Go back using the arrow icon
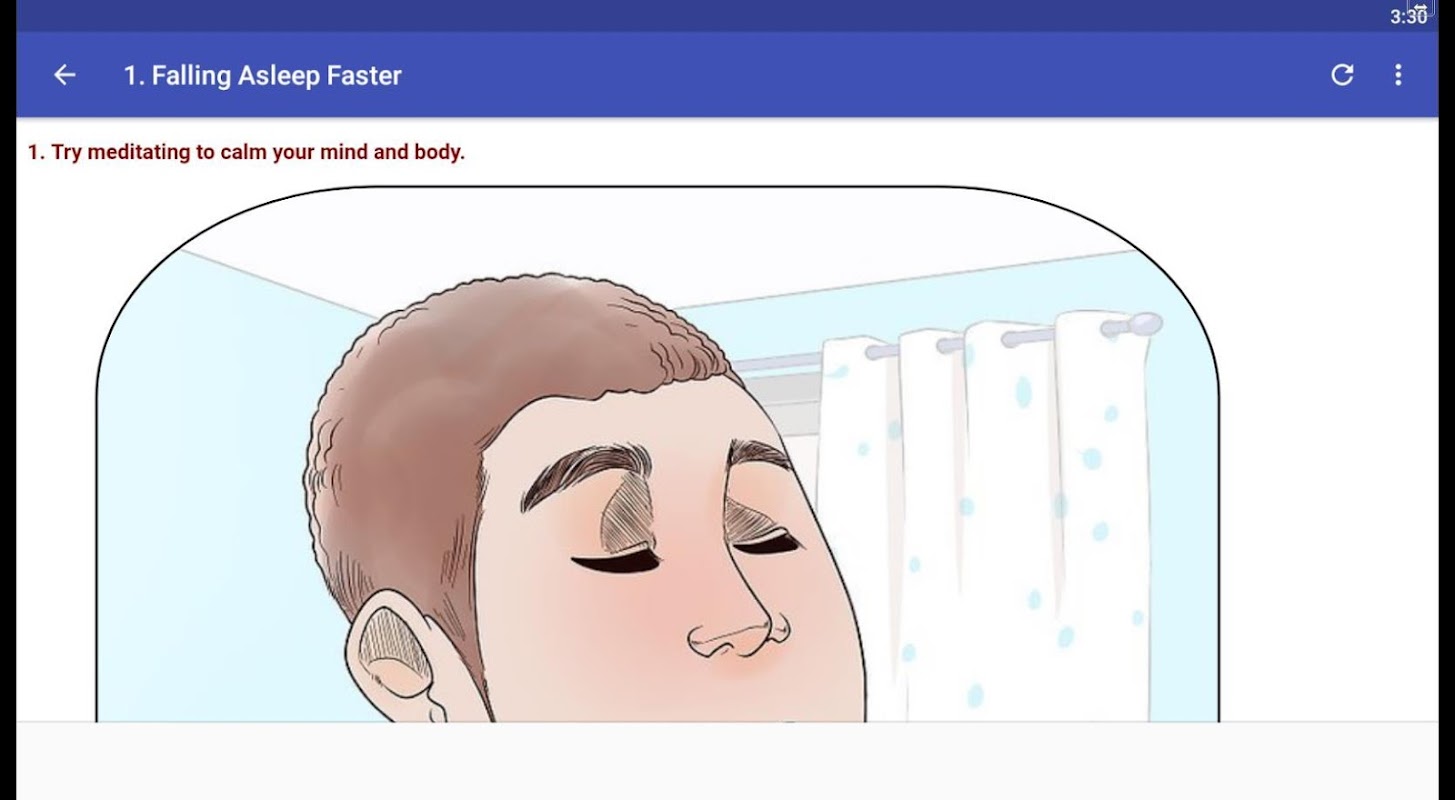The width and height of the screenshot is (1455, 800). (64, 75)
